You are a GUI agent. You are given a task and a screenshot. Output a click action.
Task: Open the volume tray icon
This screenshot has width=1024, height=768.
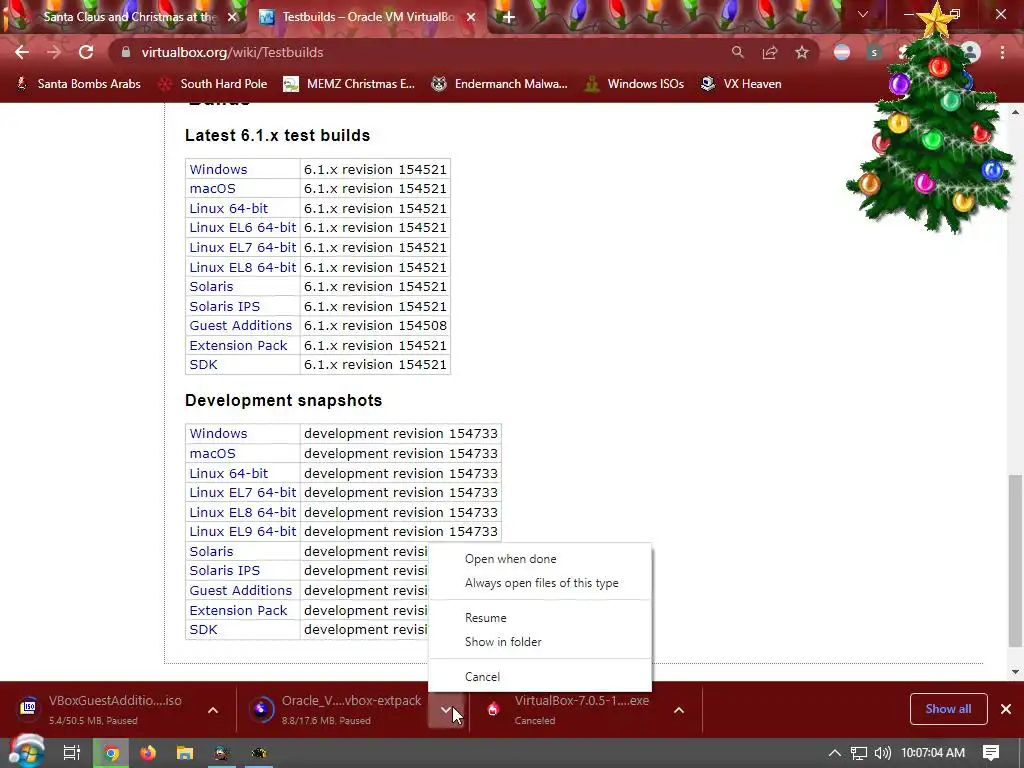point(882,754)
